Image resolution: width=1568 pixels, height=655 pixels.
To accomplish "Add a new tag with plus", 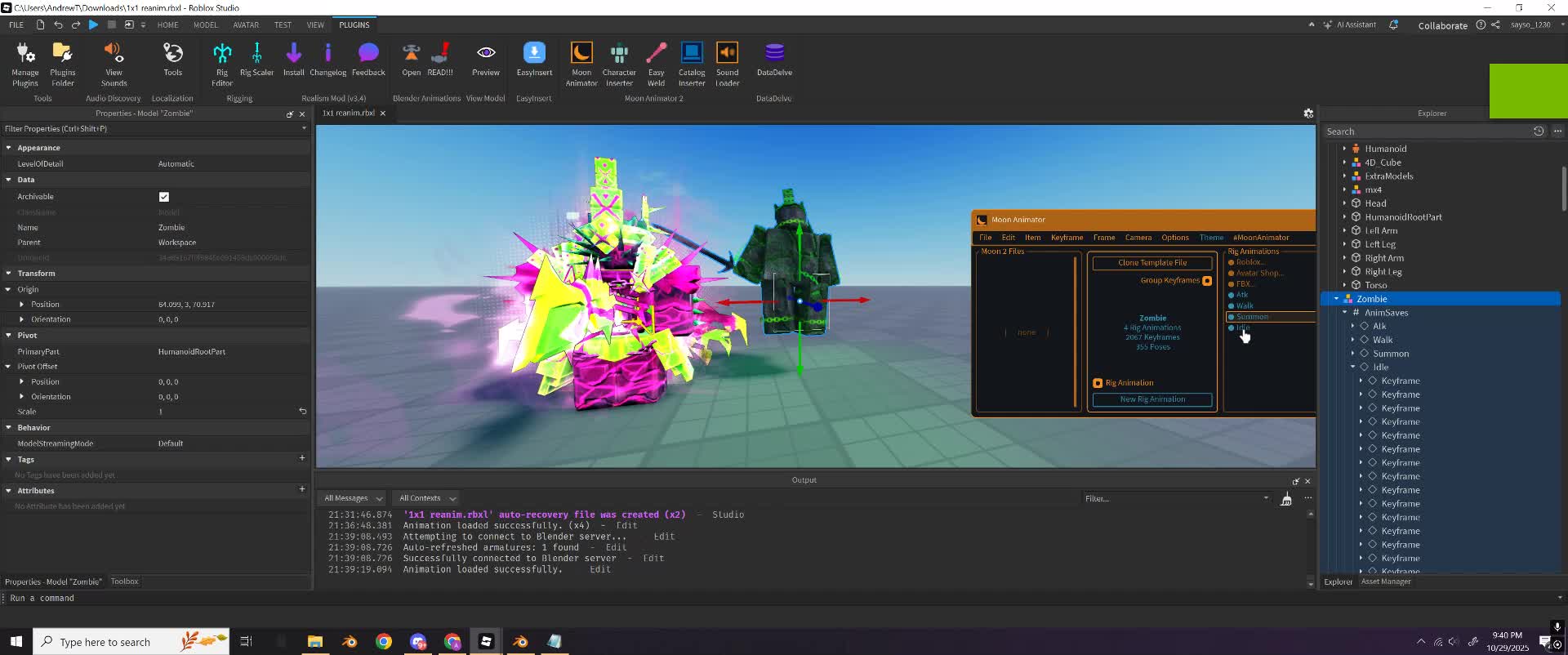I will 302,458.
